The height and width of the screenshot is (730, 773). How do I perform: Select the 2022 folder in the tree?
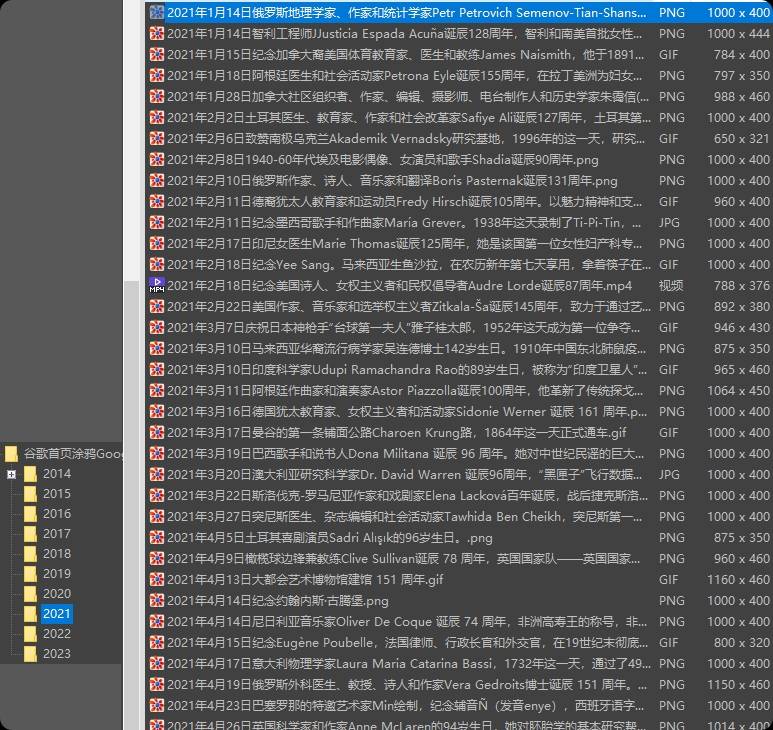[56, 634]
